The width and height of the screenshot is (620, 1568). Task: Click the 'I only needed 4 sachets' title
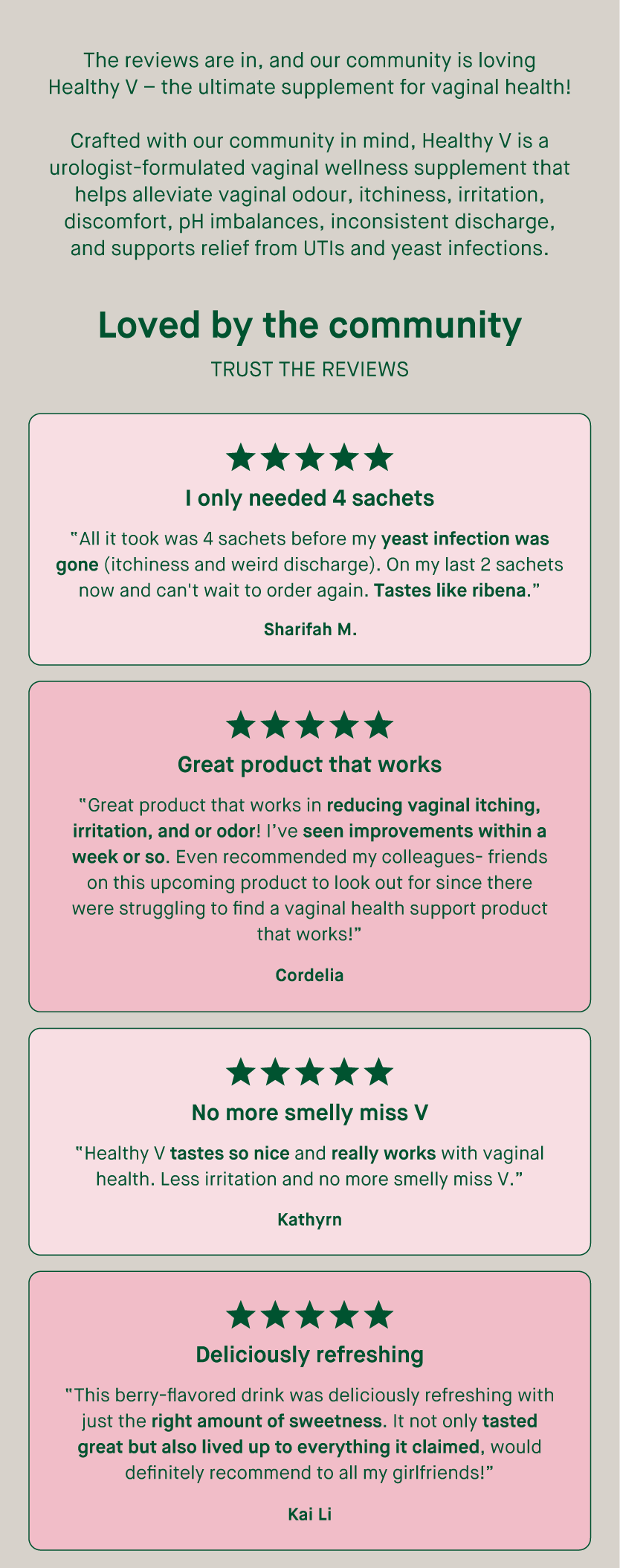pos(310,498)
